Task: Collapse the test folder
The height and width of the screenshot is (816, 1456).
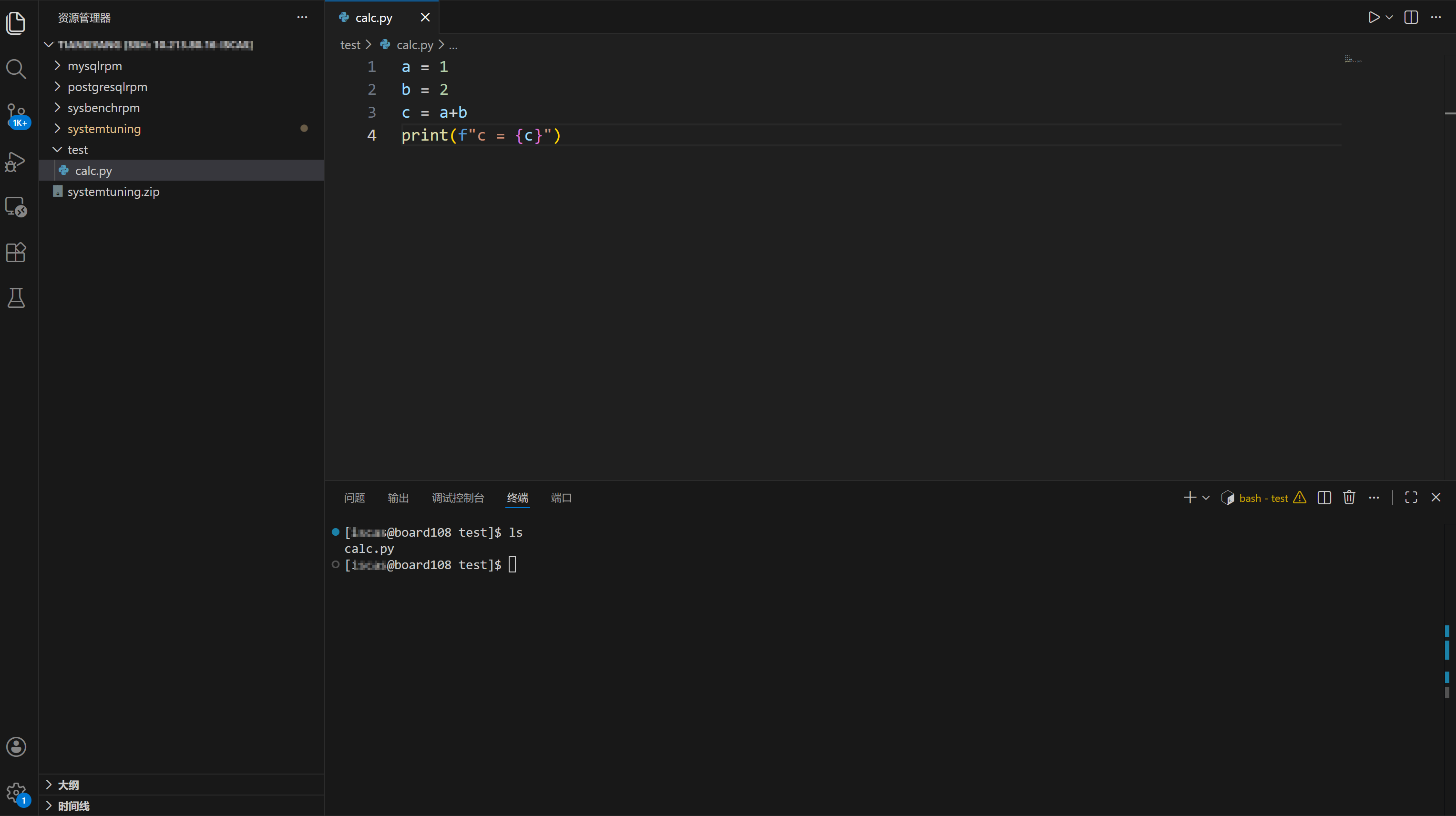Action: (x=77, y=150)
